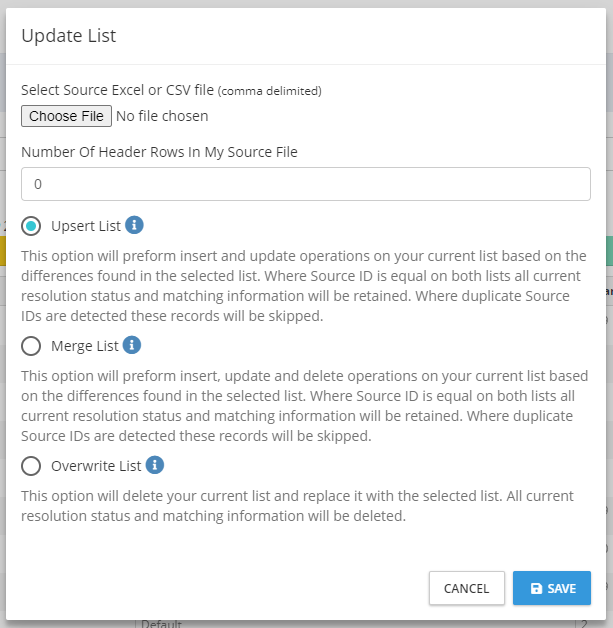Select the Upsert List radio button

(31, 226)
